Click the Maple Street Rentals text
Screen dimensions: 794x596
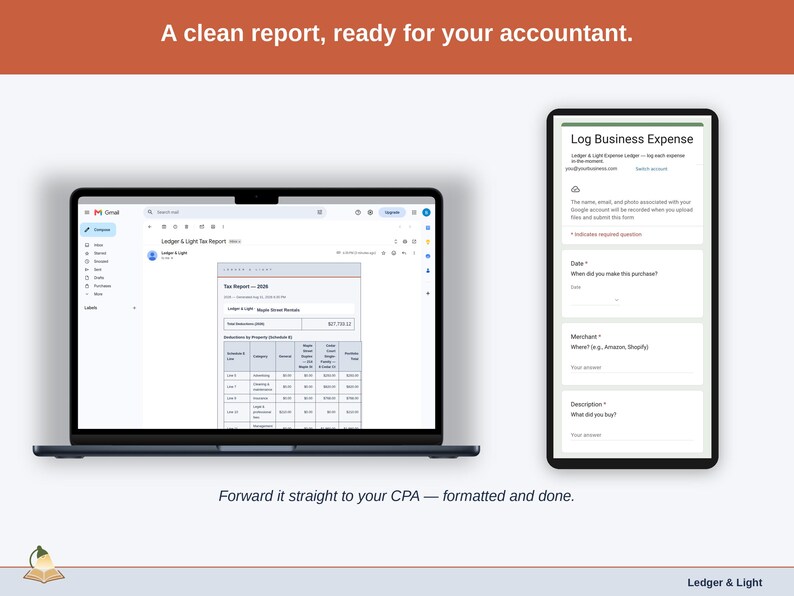coord(278,310)
